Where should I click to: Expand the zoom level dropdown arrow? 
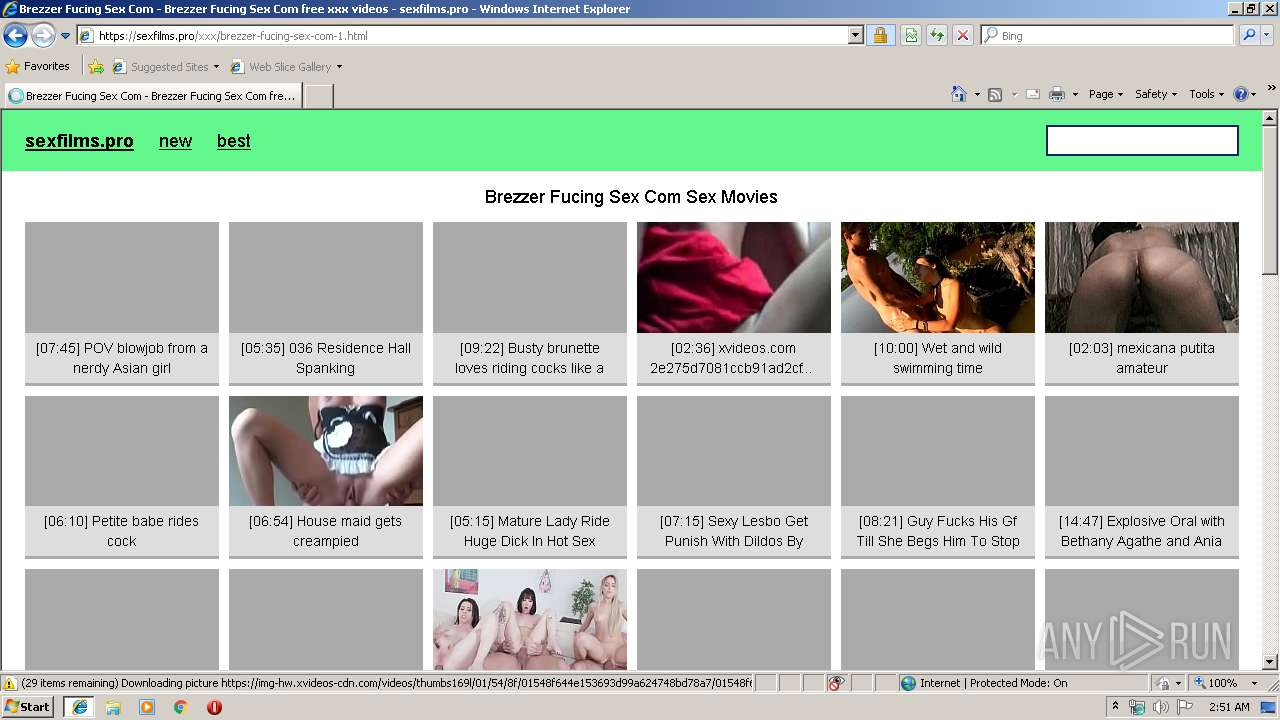1254,683
